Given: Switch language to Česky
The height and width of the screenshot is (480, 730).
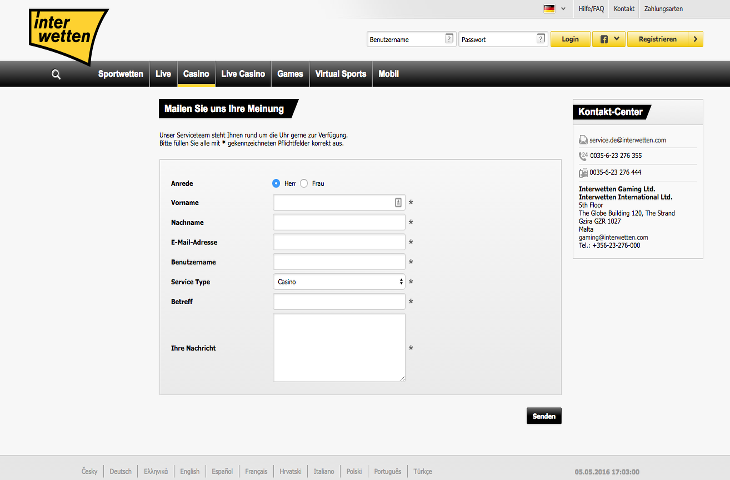Looking at the screenshot, I should (89, 471).
